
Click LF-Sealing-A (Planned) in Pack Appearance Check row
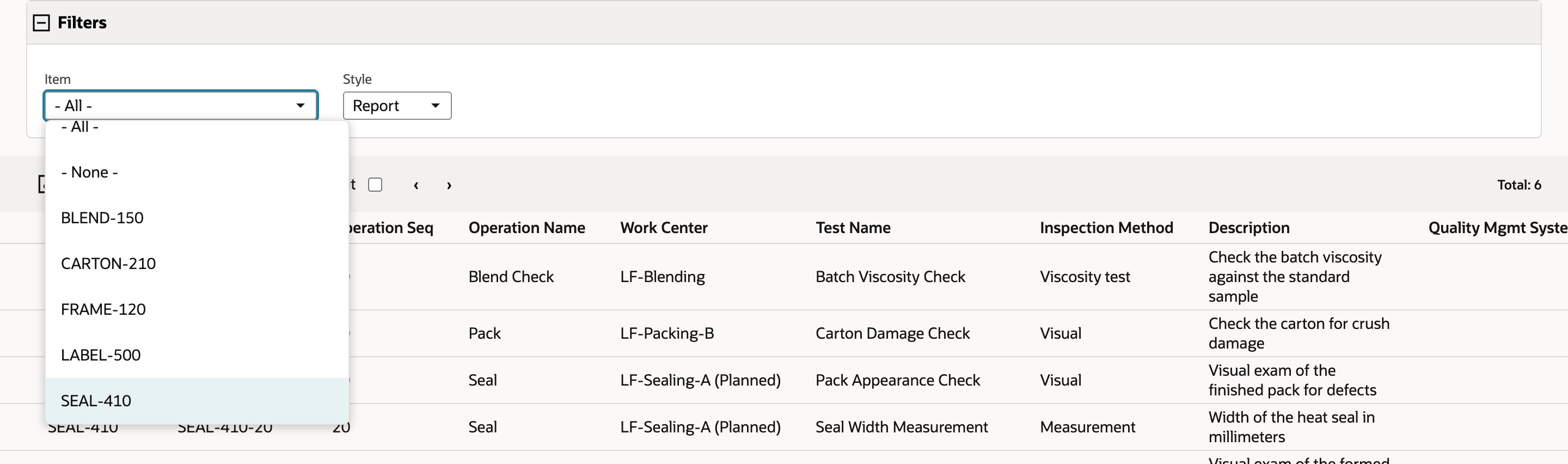click(x=700, y=380)
